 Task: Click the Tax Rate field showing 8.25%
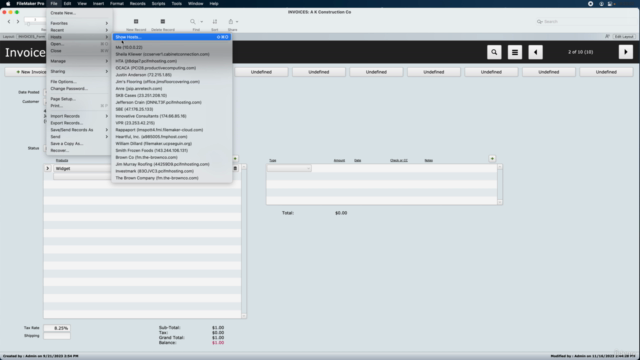(x=57, y=328)
